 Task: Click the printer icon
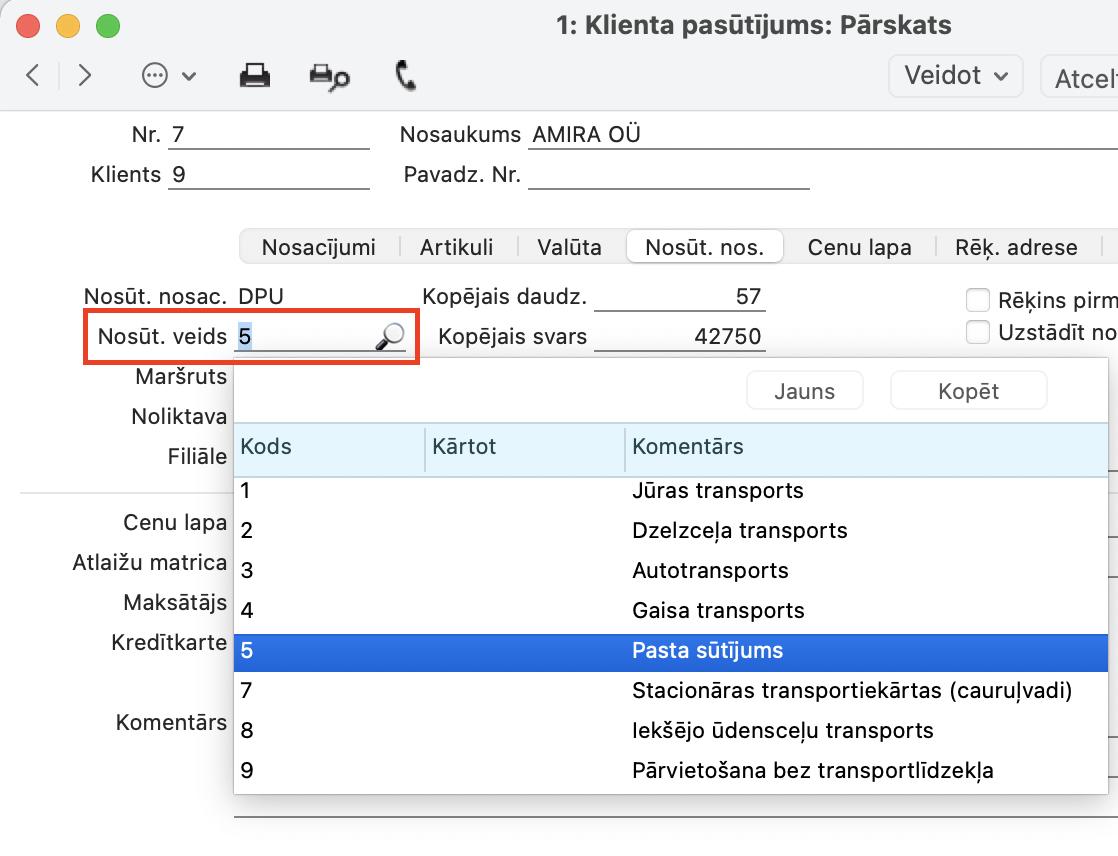click(255, 76)
